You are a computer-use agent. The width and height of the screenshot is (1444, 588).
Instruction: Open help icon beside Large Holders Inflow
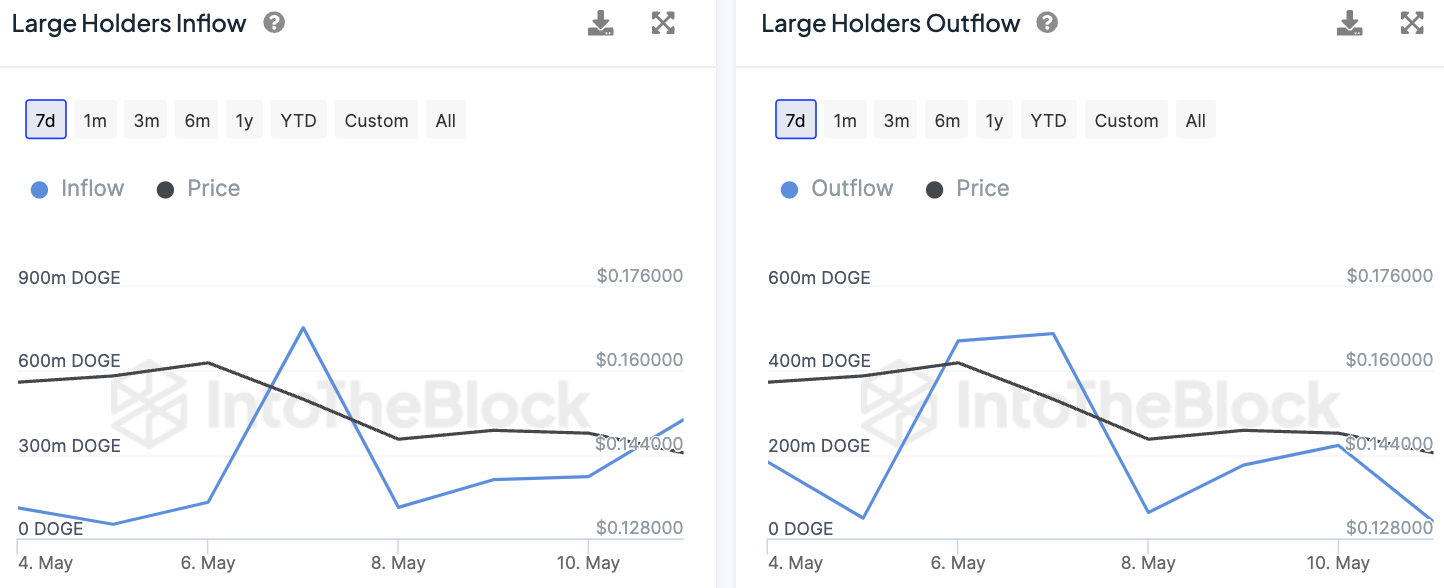click(274, 23)
